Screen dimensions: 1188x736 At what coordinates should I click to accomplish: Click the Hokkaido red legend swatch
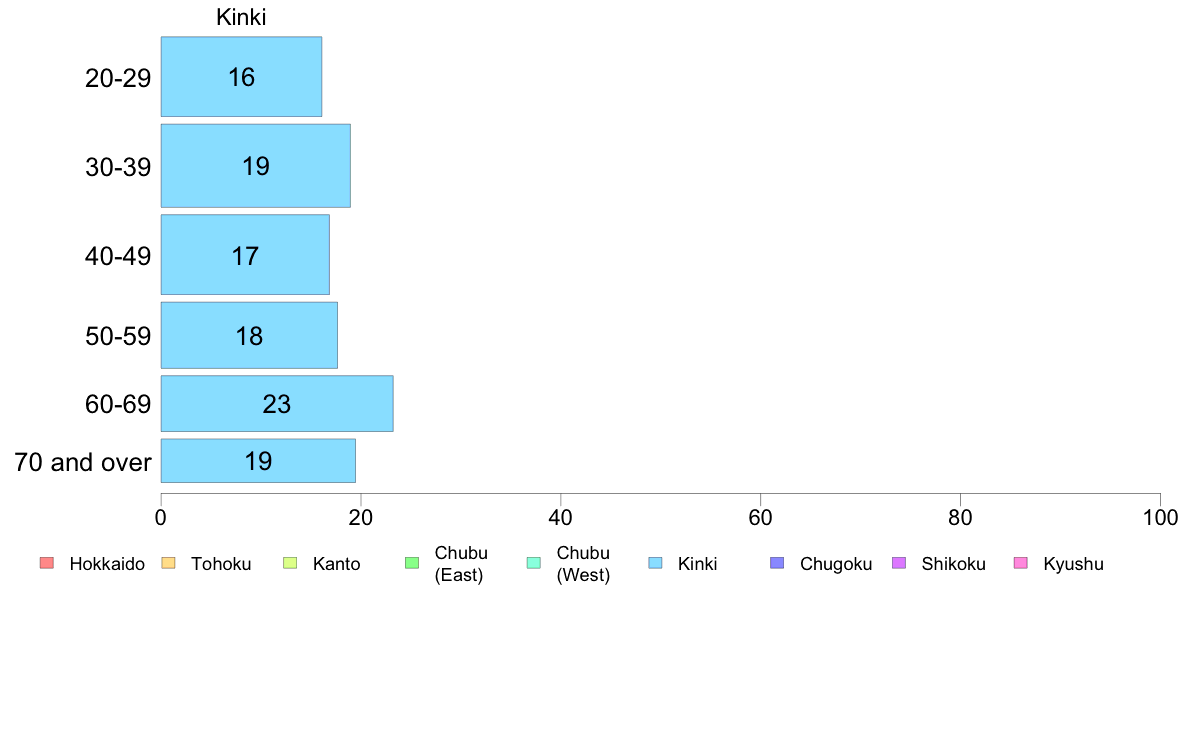(x=47, y=564)
